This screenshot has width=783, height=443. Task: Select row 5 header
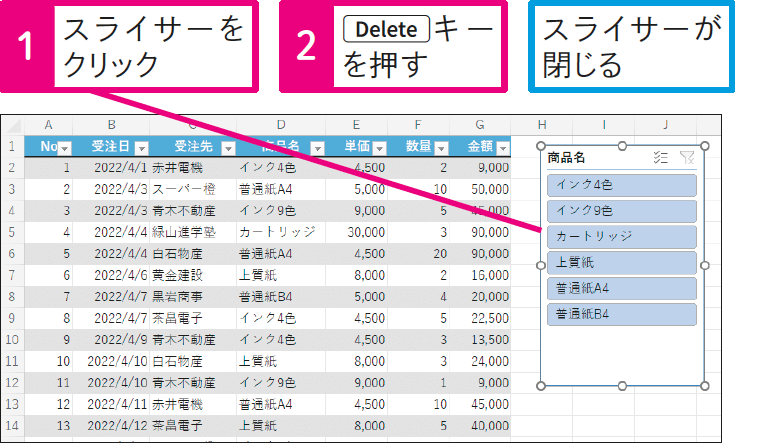pos(11,232)
